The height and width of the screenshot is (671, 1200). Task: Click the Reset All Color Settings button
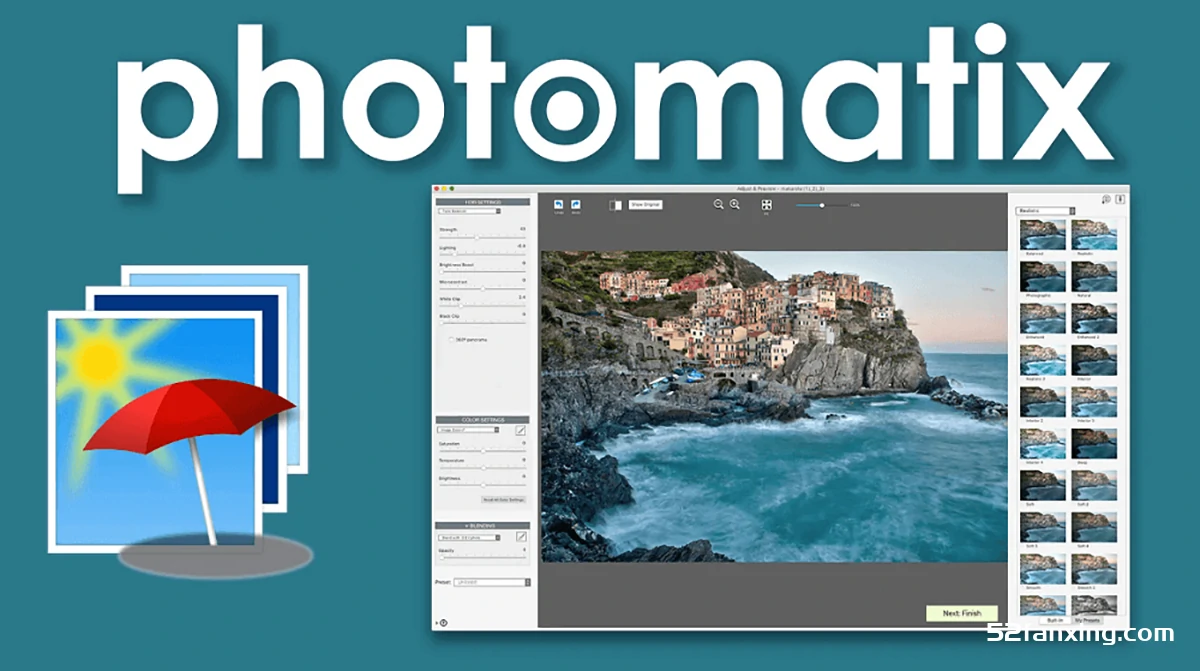504,499
